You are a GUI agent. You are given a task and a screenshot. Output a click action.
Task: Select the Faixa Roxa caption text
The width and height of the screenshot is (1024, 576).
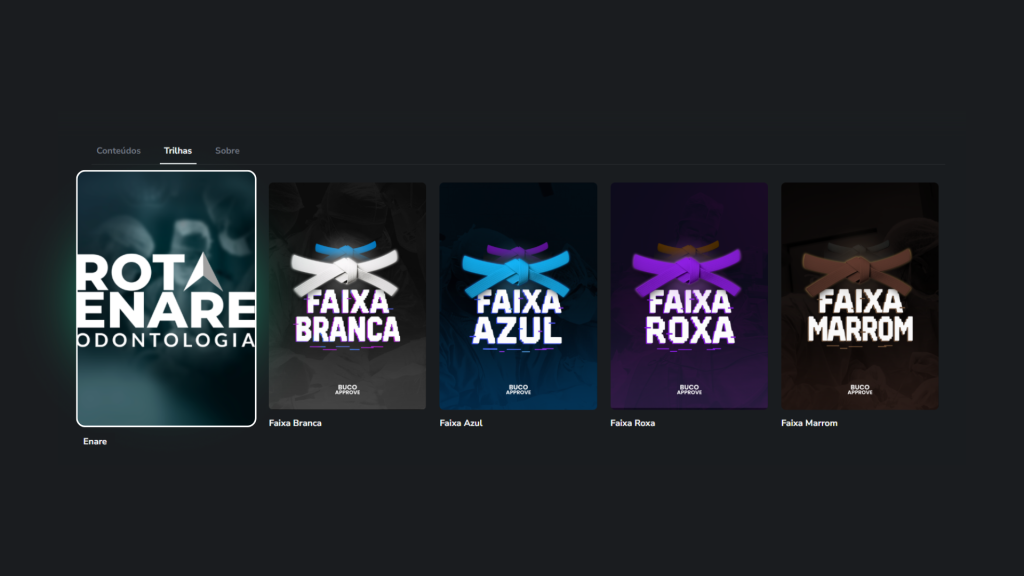pos(632,423)
